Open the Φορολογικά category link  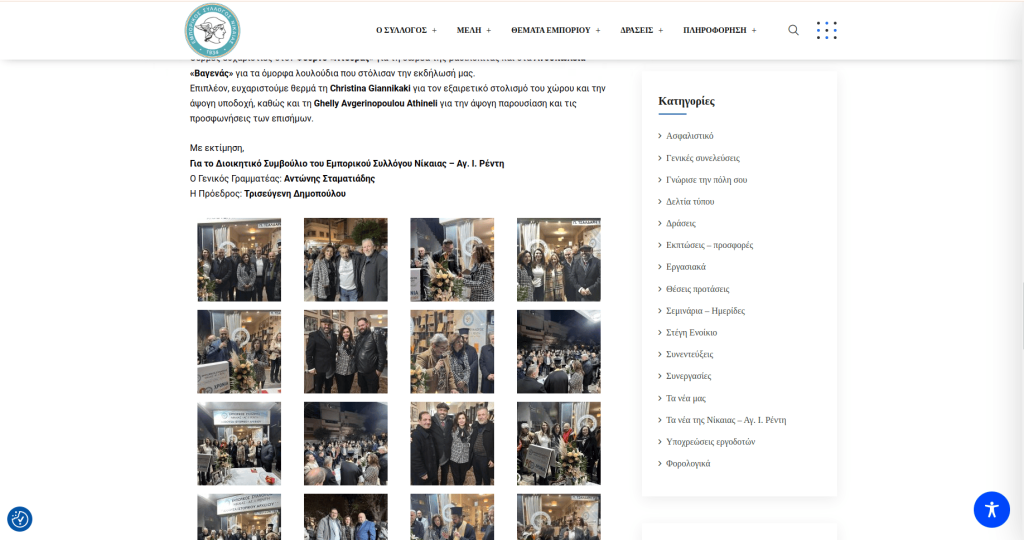[x=688, y=464]
